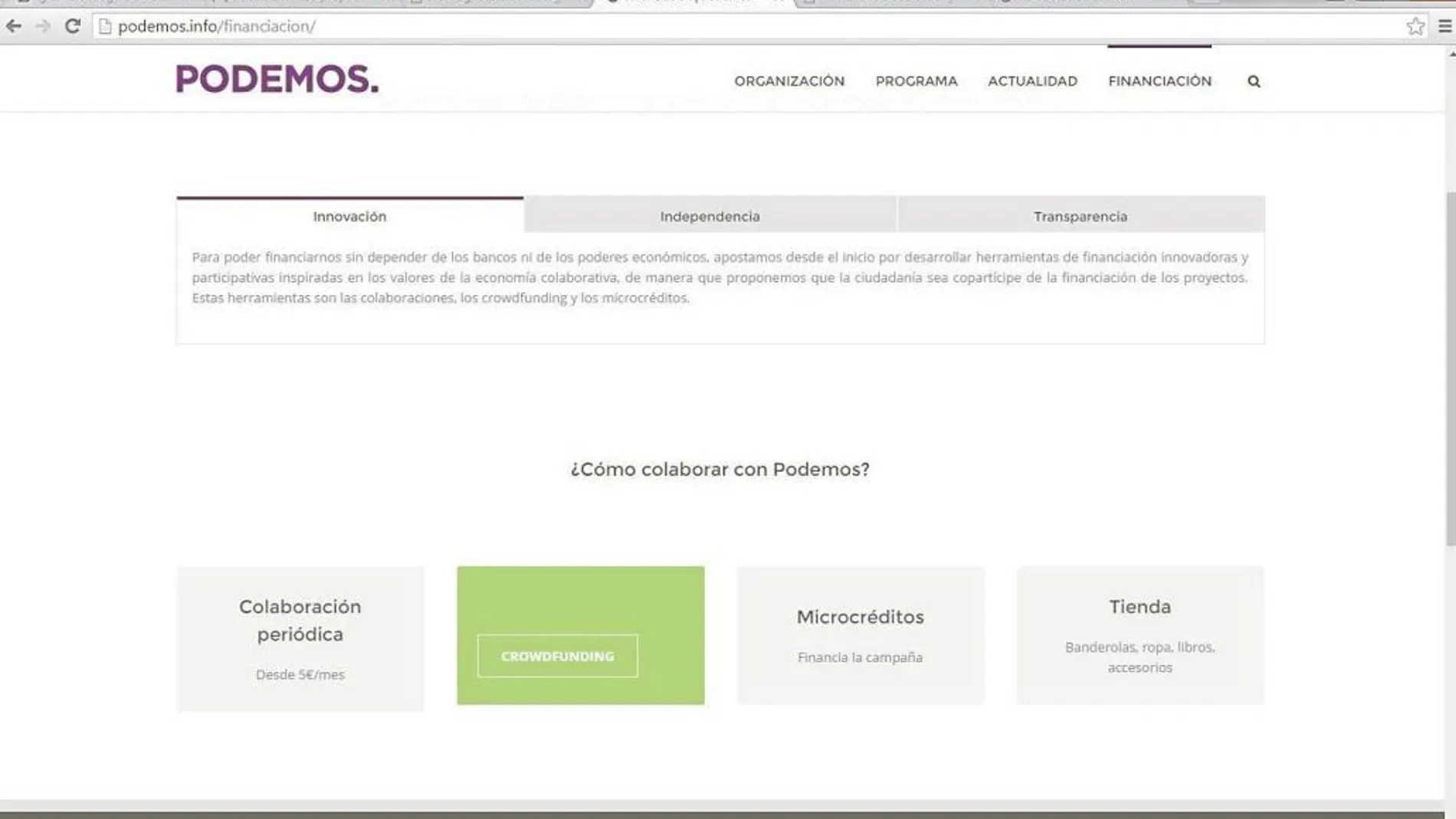The width and height of the screenshot is (1456, 819).
Task: Click the PODEMOS logo
Action: coord(277,79)
